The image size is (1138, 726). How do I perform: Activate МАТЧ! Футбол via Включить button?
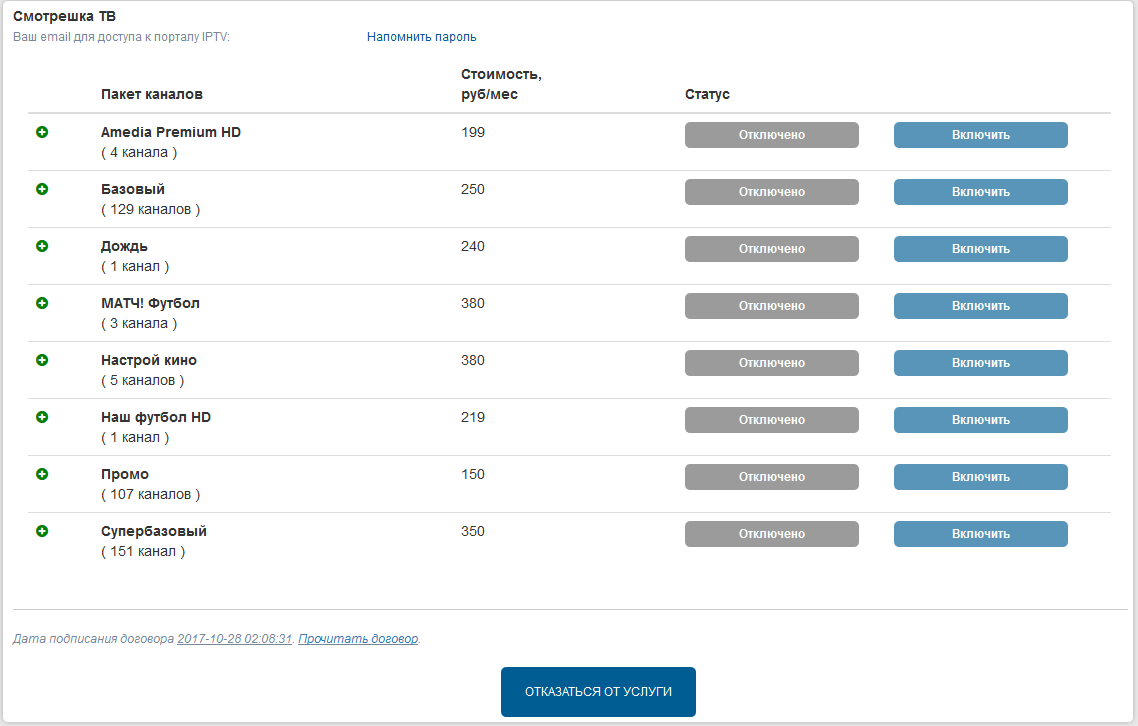981,306
